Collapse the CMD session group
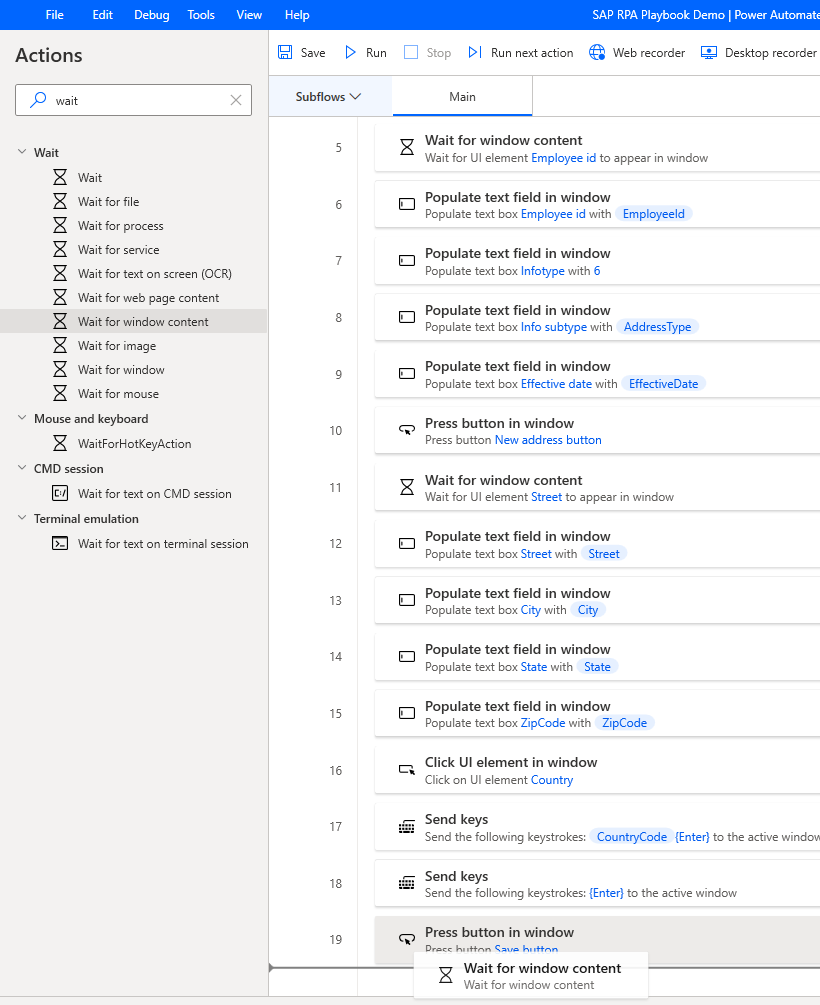820x1005 pixels. [22, 468]
